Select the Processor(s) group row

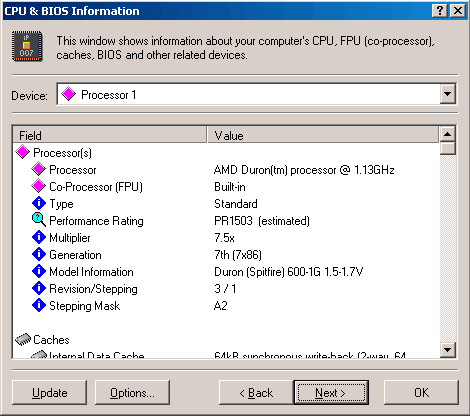pos(227,153)
